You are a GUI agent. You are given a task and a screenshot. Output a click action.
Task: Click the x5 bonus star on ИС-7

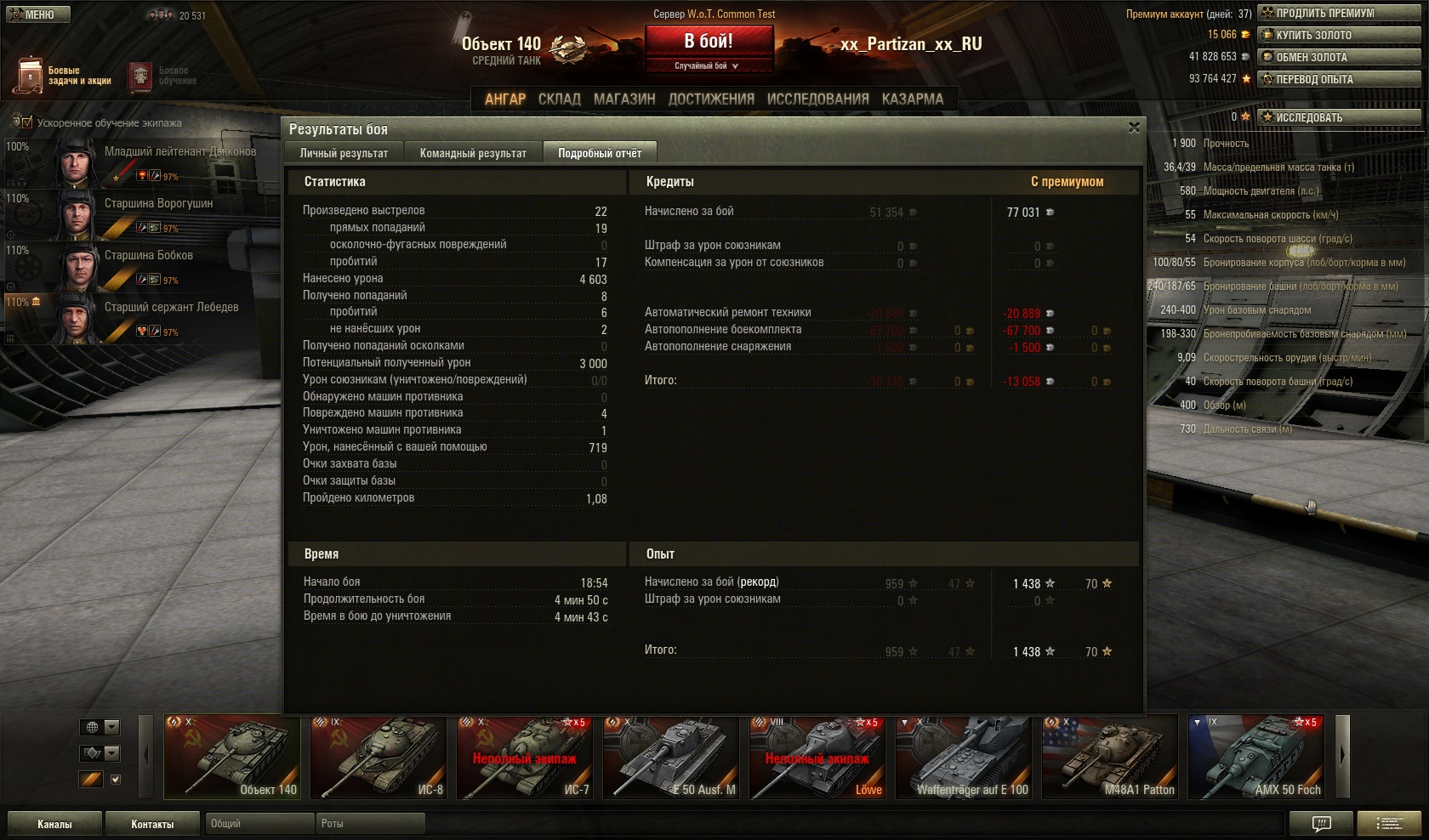[574, 723]
